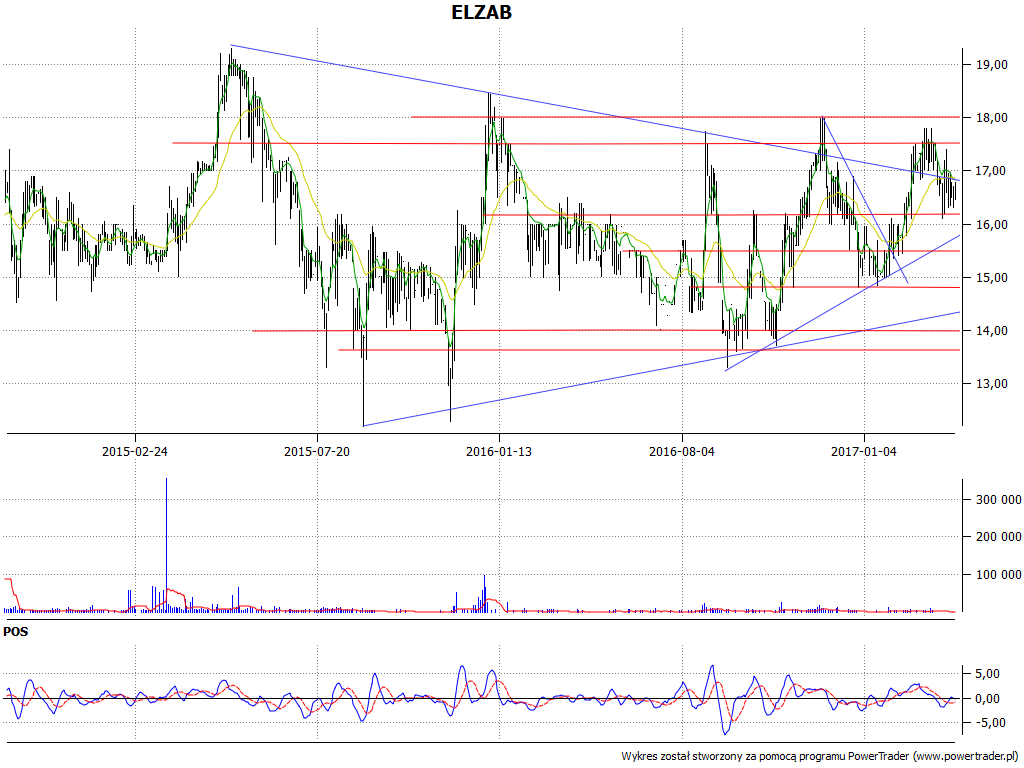The image size is (1024, 768).
Task: Click the 5,00 oscillator axis label
Action: [x=986, y=673]
